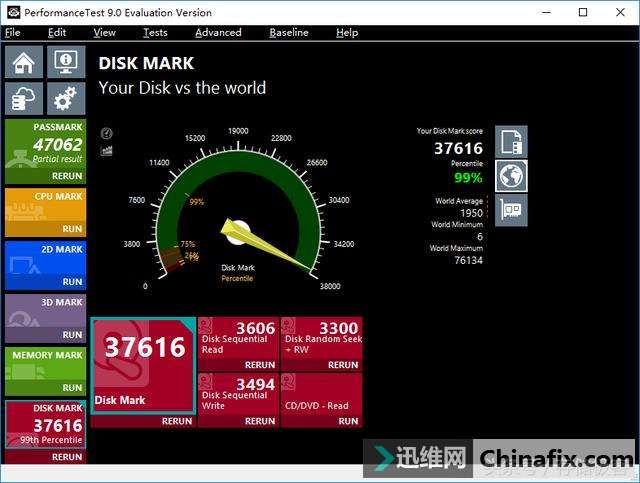Click the World Maximum 76134 value
Screen dimensions: 640x483
click(469, 260)
